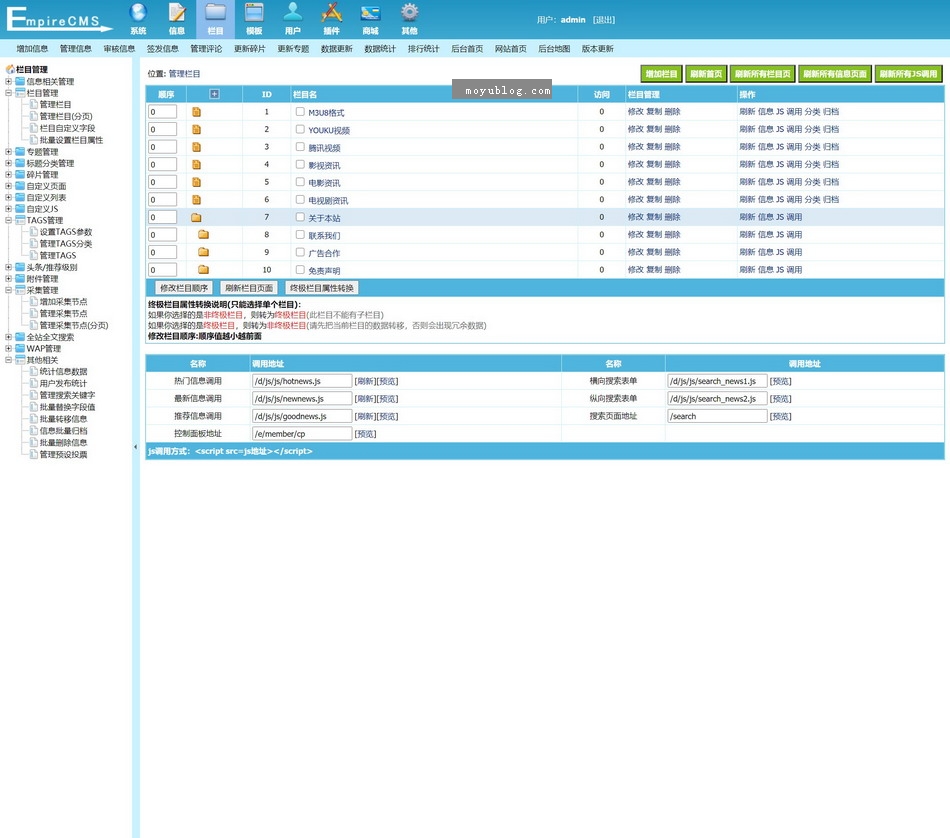This screenshot has height=838, width=950.
Task: Focus the 搜索页面地址 input field
Action: point(717,416)
